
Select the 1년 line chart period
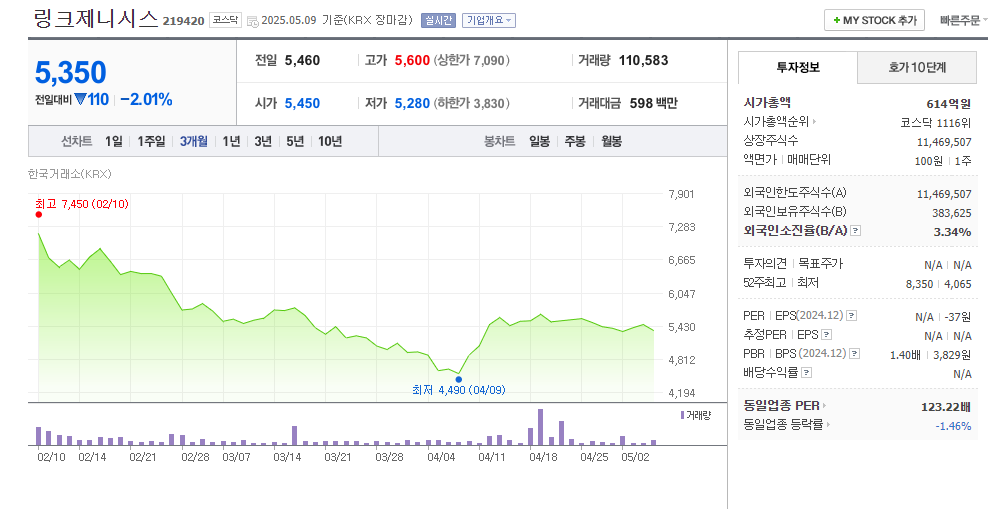[x=231, y=141]
